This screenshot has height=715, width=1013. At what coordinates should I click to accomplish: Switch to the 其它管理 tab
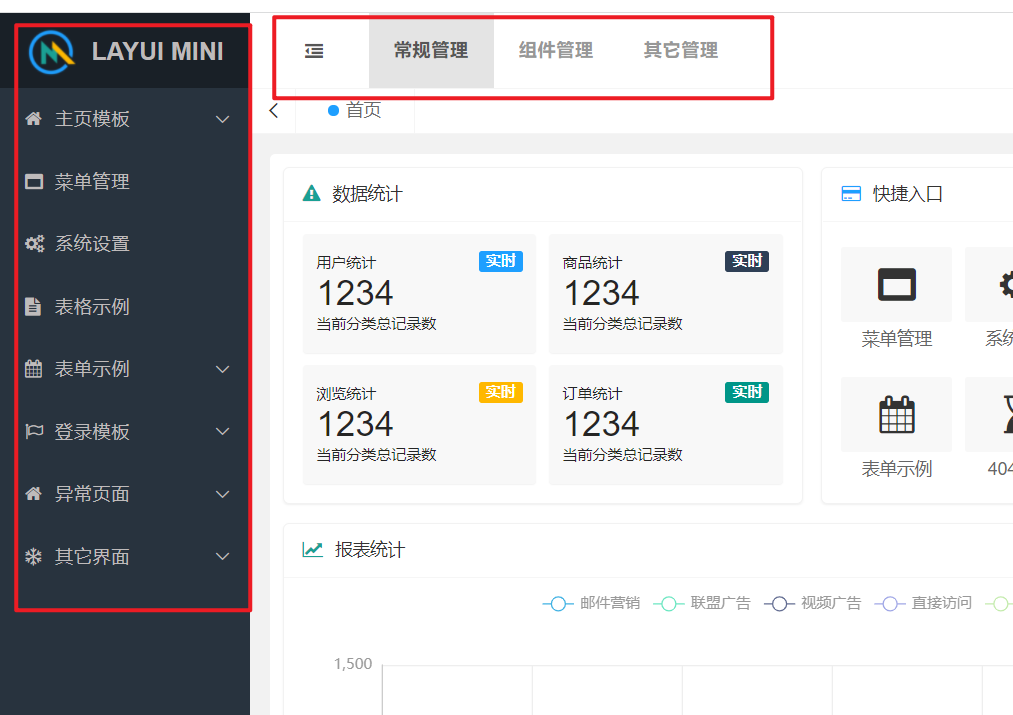tap(680, 49)
